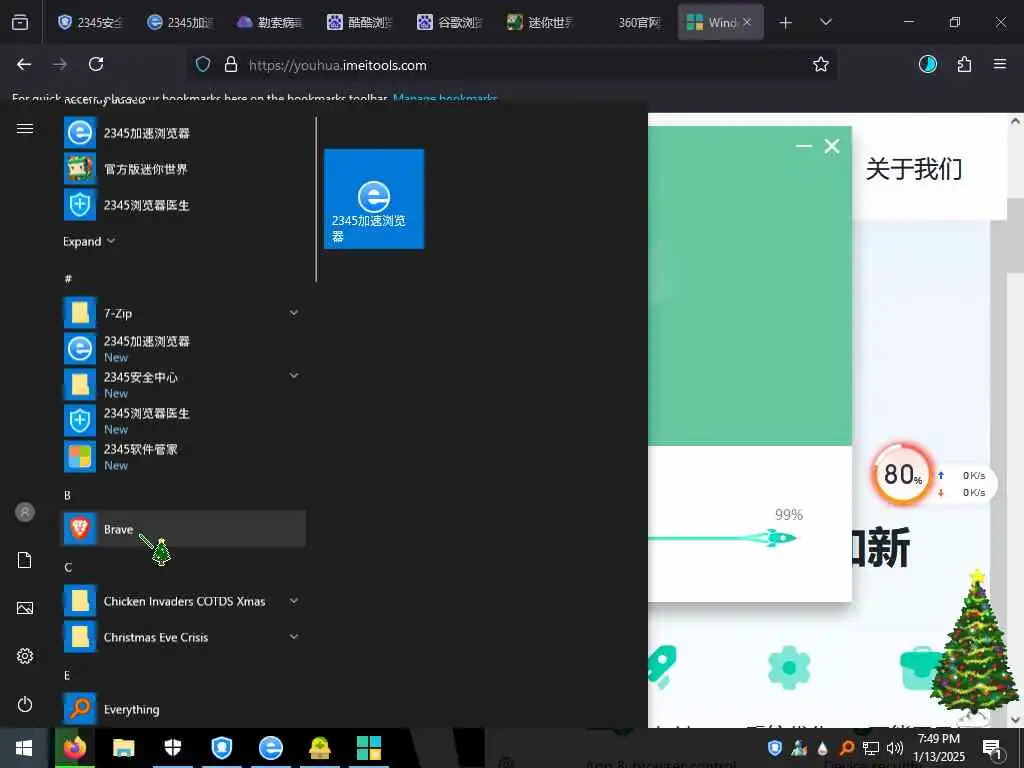Minimize the green installer dialog
This screenshot has width=1024, height=768.
tap(804, 146)
